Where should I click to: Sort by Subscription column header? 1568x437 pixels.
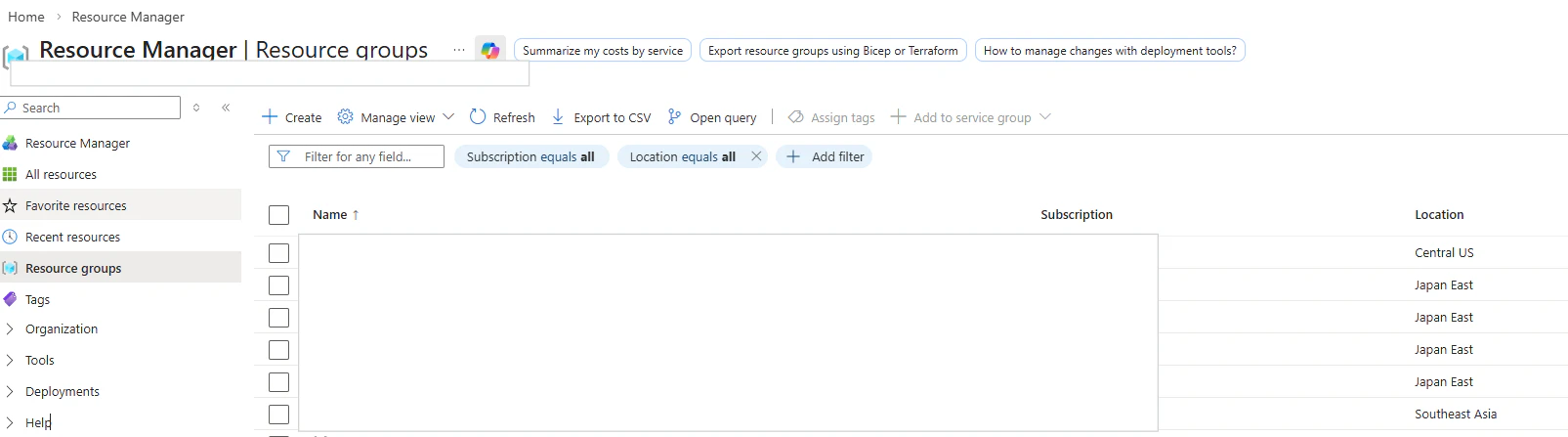point(1077,215)
